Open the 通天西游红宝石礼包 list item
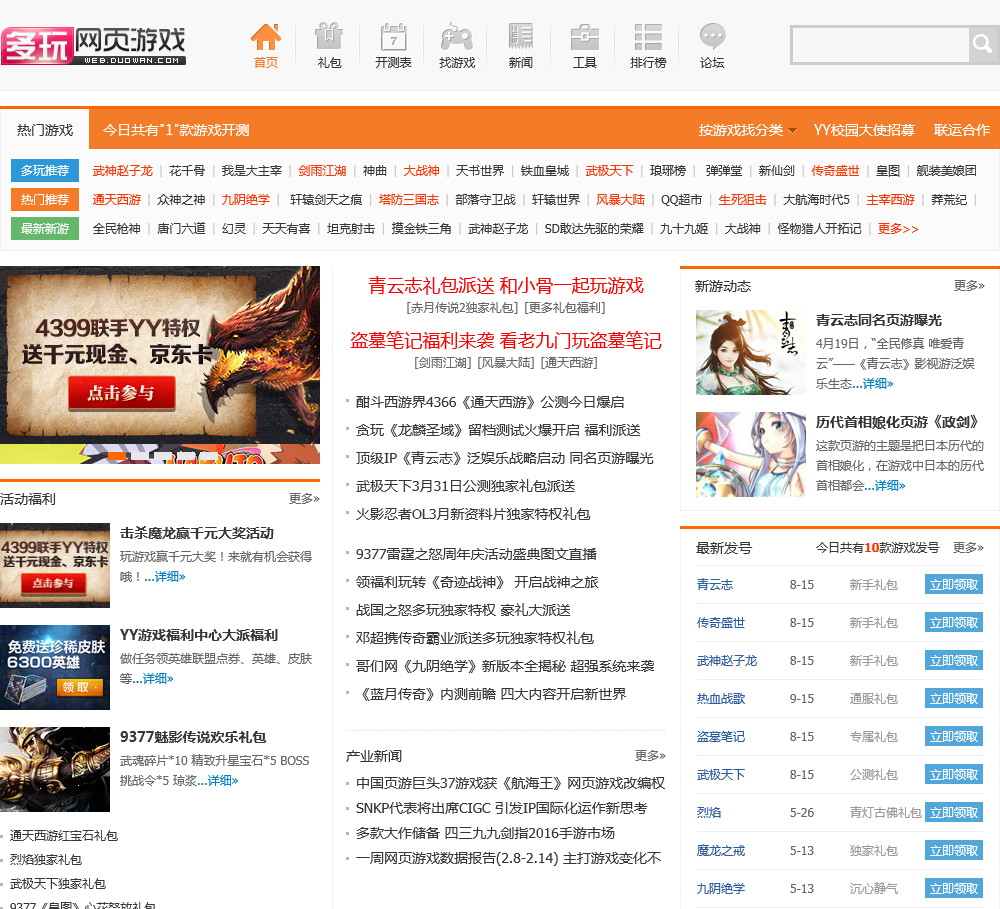The image size is (1000, 909). point(64,836)
